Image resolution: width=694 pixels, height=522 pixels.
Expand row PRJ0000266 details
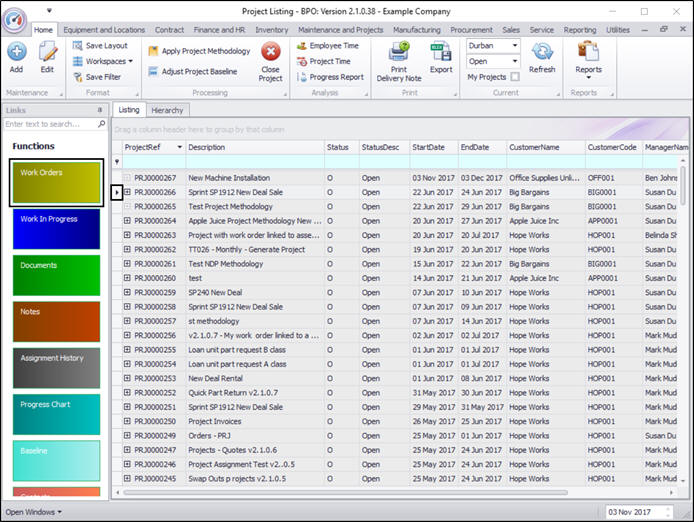point(127,192)
